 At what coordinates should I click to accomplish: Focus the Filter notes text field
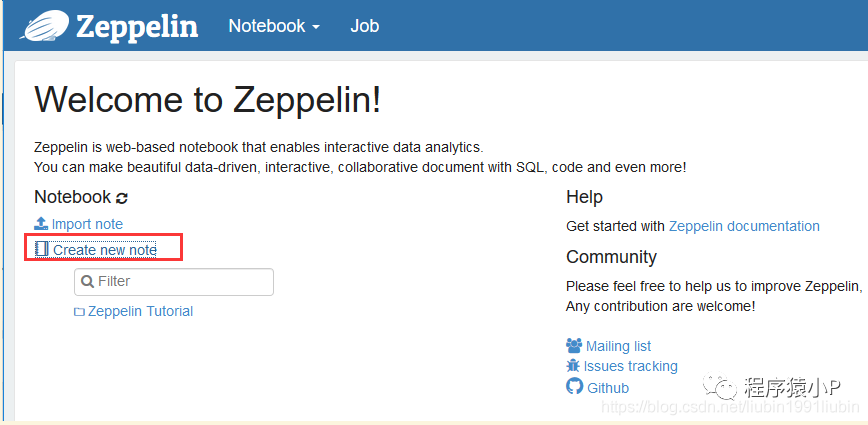[x=174, y=282]
